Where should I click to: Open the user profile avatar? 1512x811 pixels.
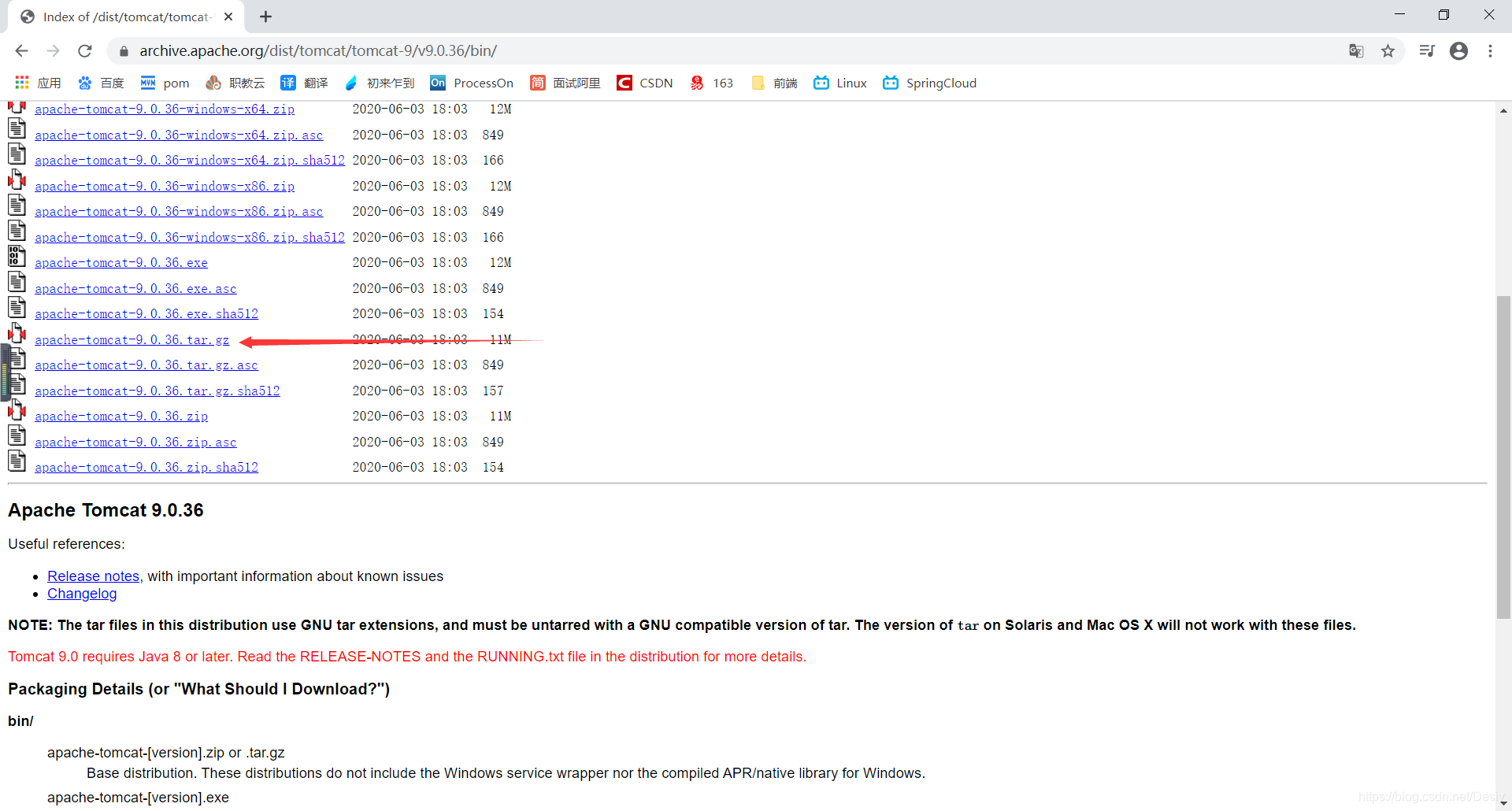click(x=1458, y=51)
